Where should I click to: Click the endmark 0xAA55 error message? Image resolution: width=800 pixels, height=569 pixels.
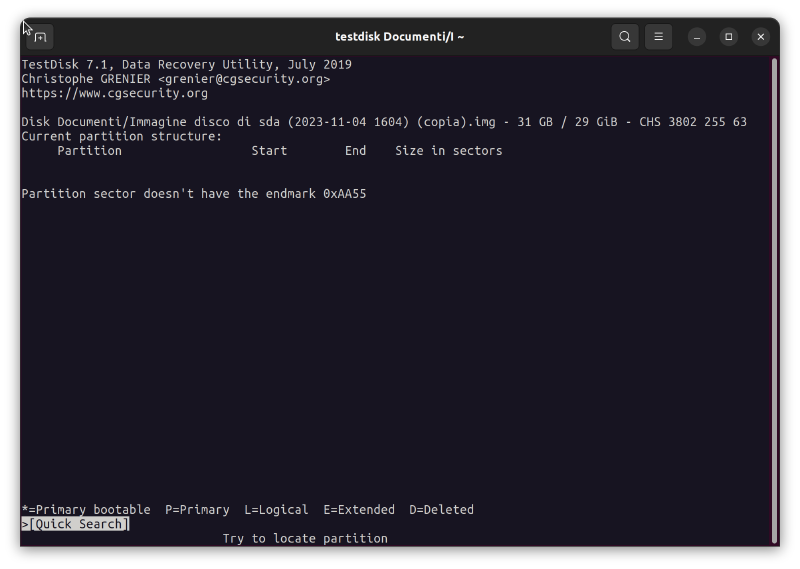(194, 194)
